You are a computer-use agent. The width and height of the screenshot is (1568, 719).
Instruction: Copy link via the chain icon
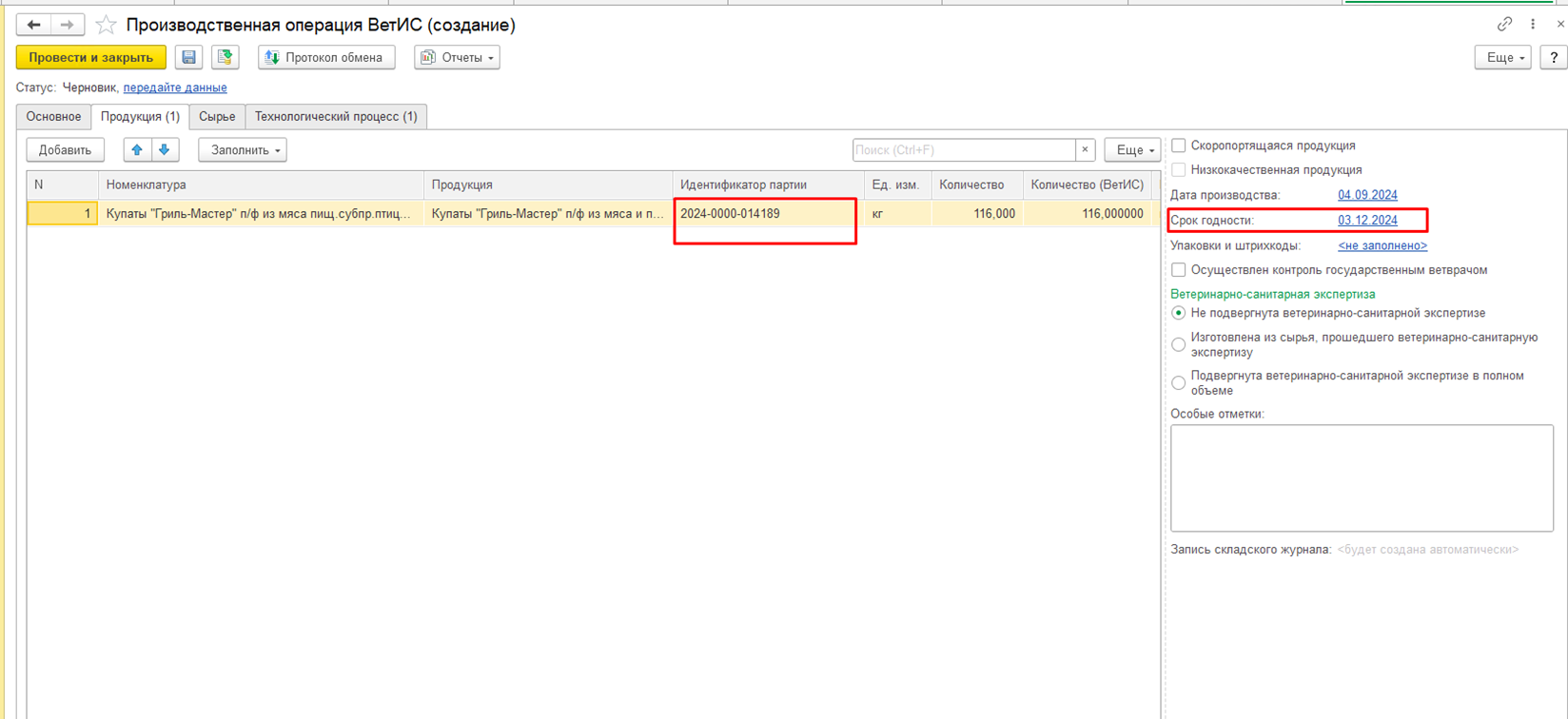pos(1504,24)
